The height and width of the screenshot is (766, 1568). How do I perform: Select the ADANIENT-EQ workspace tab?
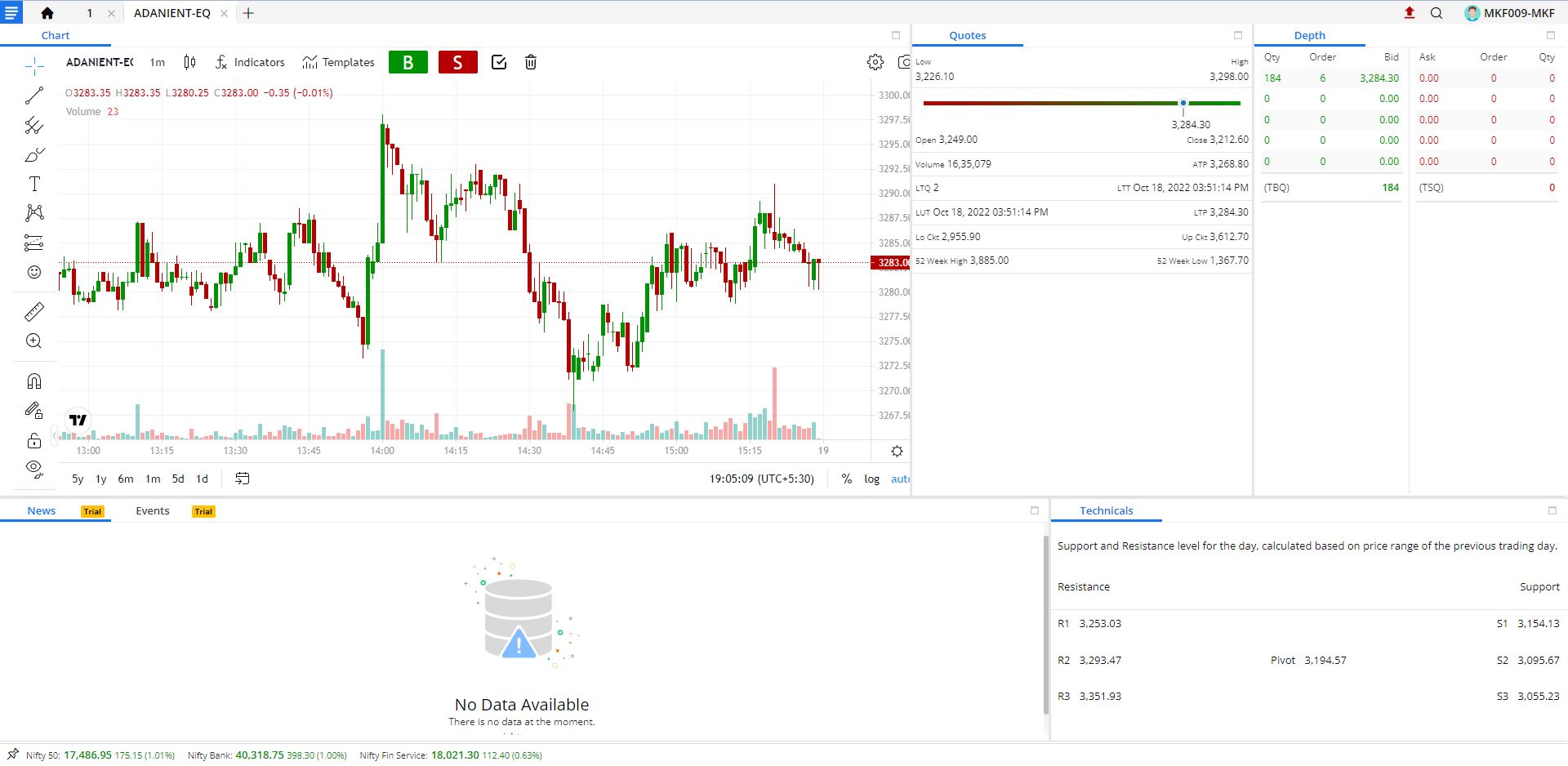coord(172,13)
